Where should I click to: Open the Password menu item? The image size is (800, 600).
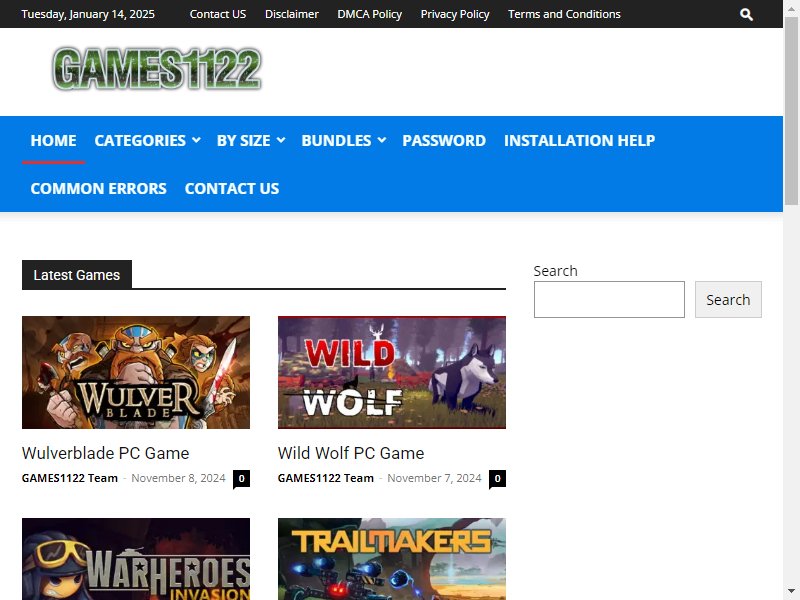(x=444, y=140)
